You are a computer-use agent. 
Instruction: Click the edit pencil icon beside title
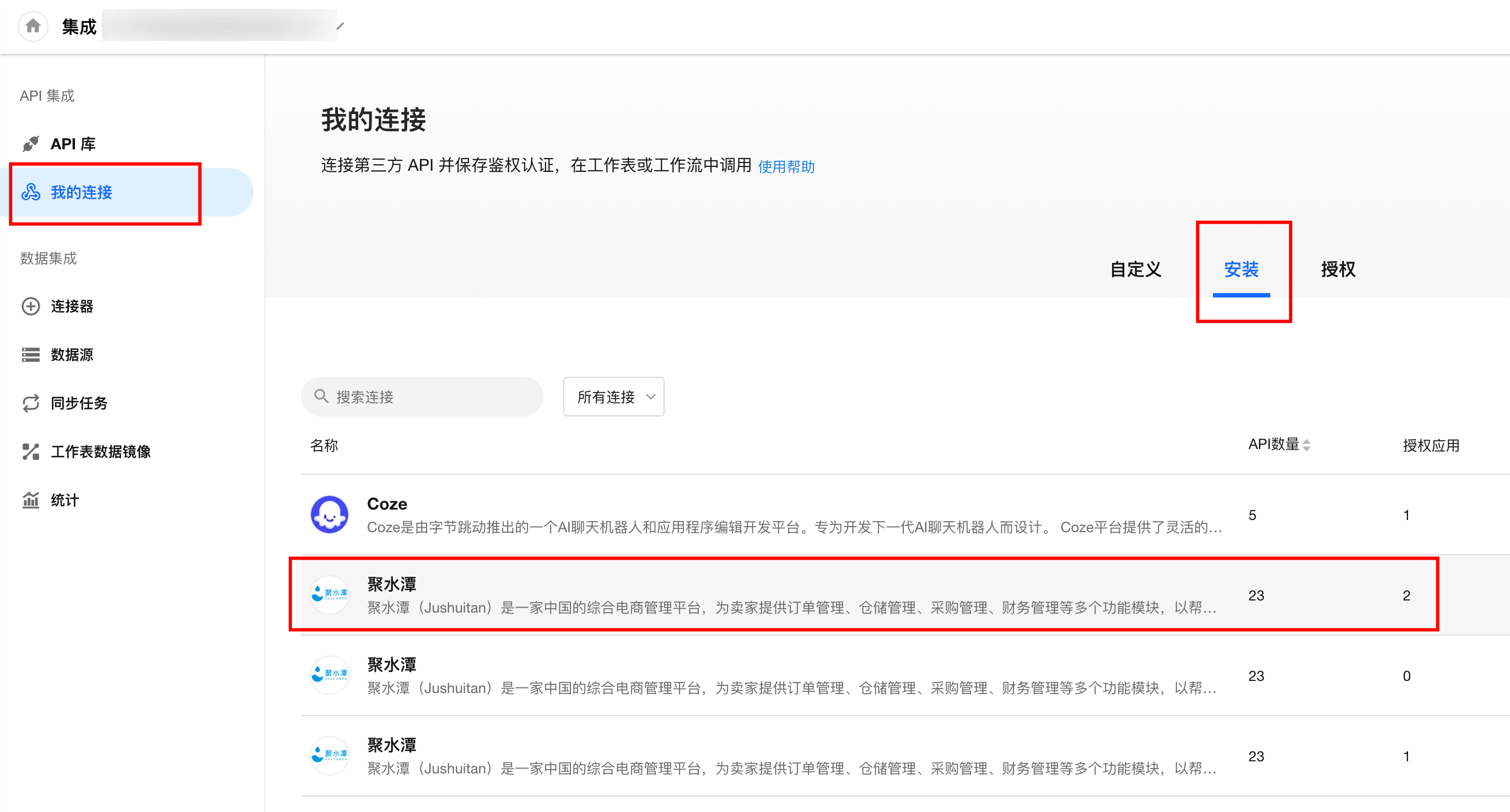pos(340,26)
